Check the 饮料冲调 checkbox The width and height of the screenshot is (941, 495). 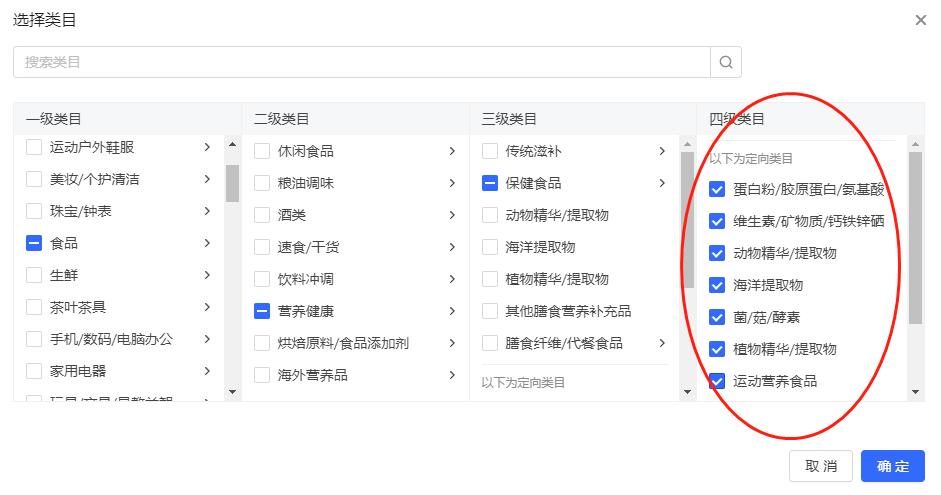[262, 279]
